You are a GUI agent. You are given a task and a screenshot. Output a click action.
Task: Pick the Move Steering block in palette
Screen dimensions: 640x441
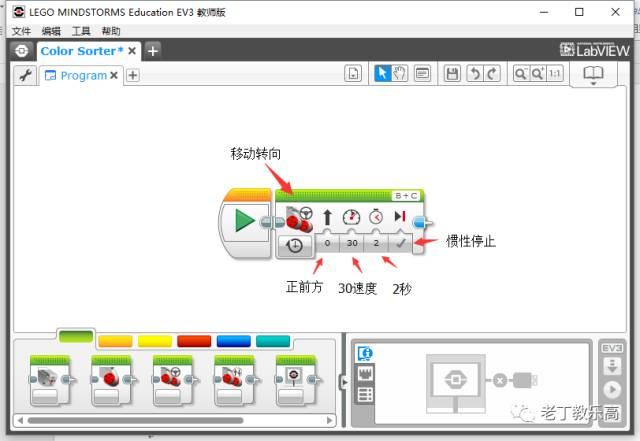pyautogui.click(x=173, y=381)
